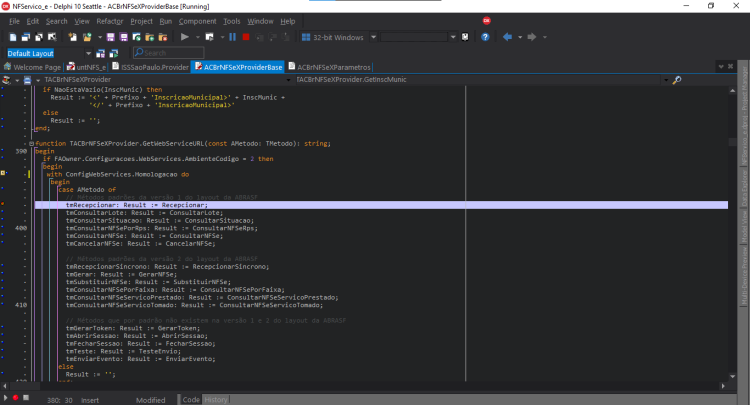Collapse the GetWebServiceURL function fold marker
This screenshot has height=405, width=750.
[x=32, y=143]
